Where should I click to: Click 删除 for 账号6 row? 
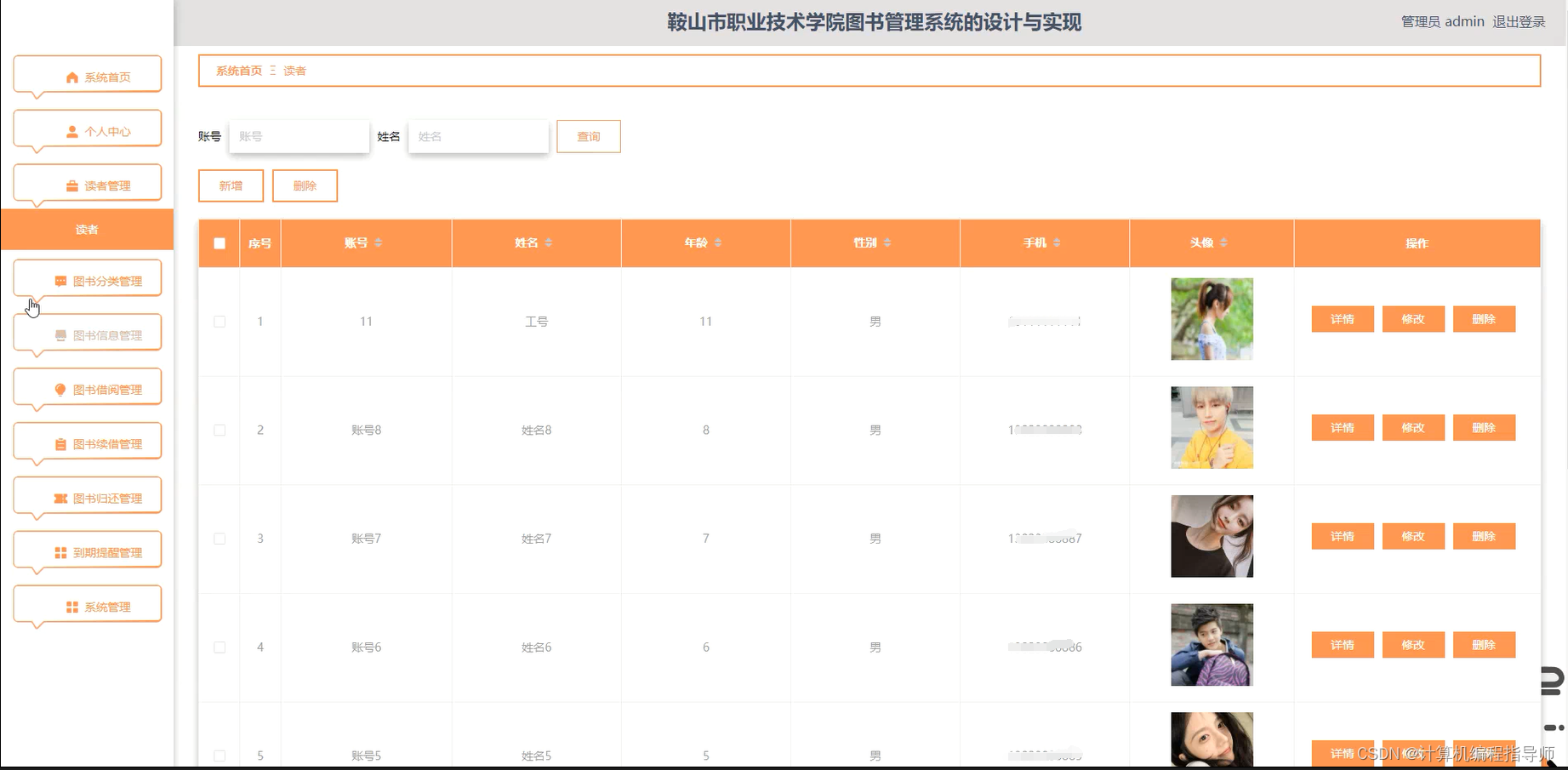1484,645
